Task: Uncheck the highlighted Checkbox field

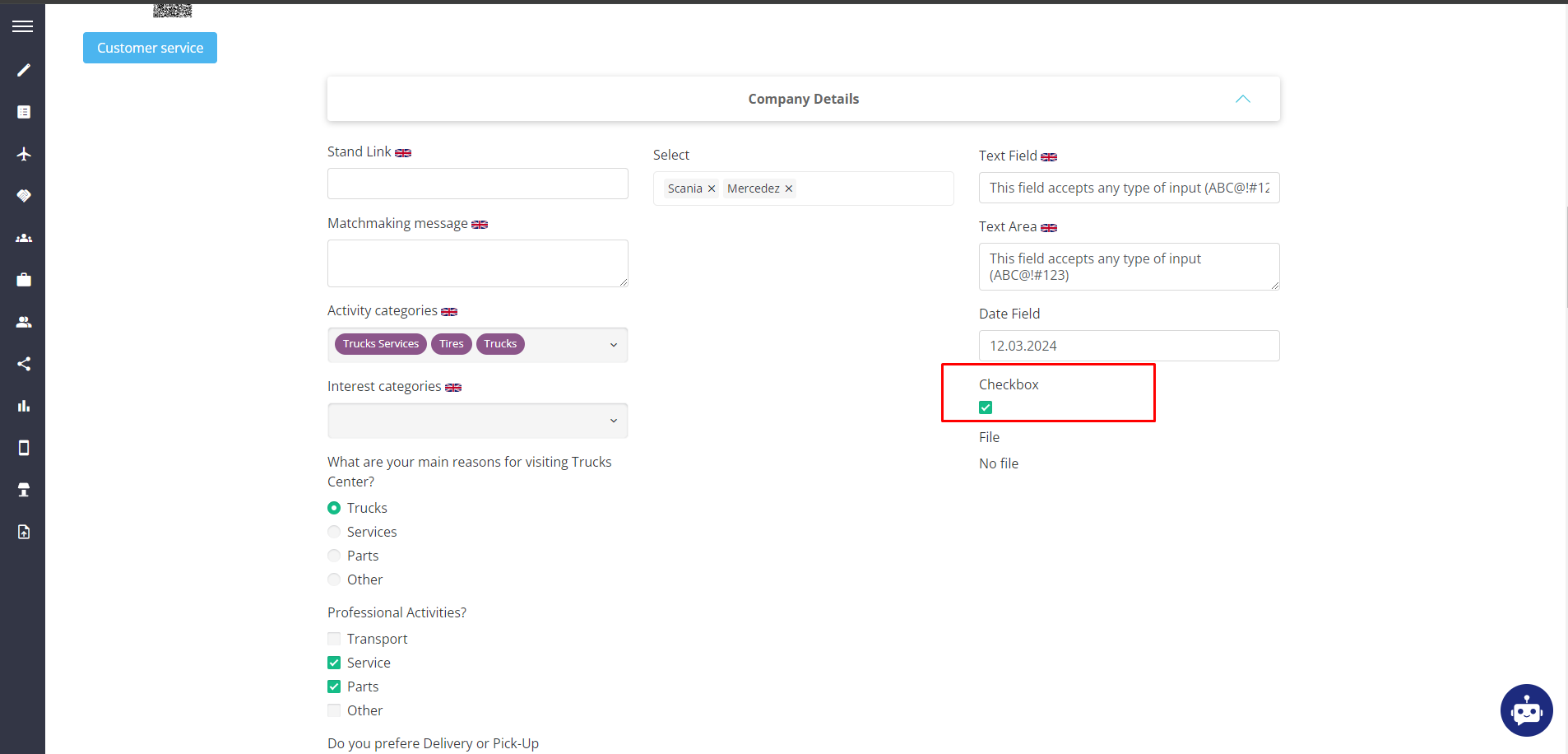Action: click(x=985, y=407)
